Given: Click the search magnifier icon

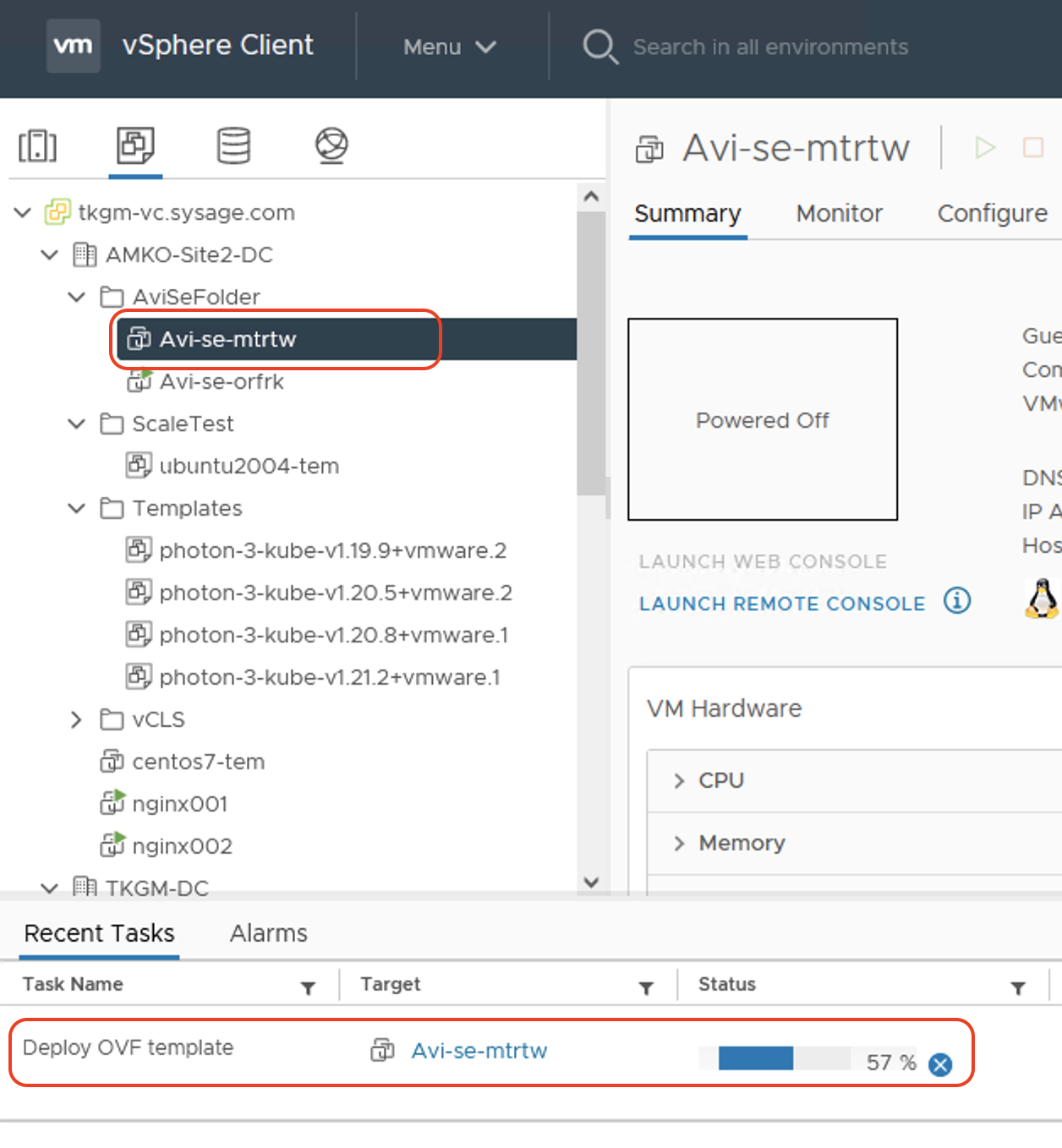Looking at the screenshot, I should click(600, 46).
